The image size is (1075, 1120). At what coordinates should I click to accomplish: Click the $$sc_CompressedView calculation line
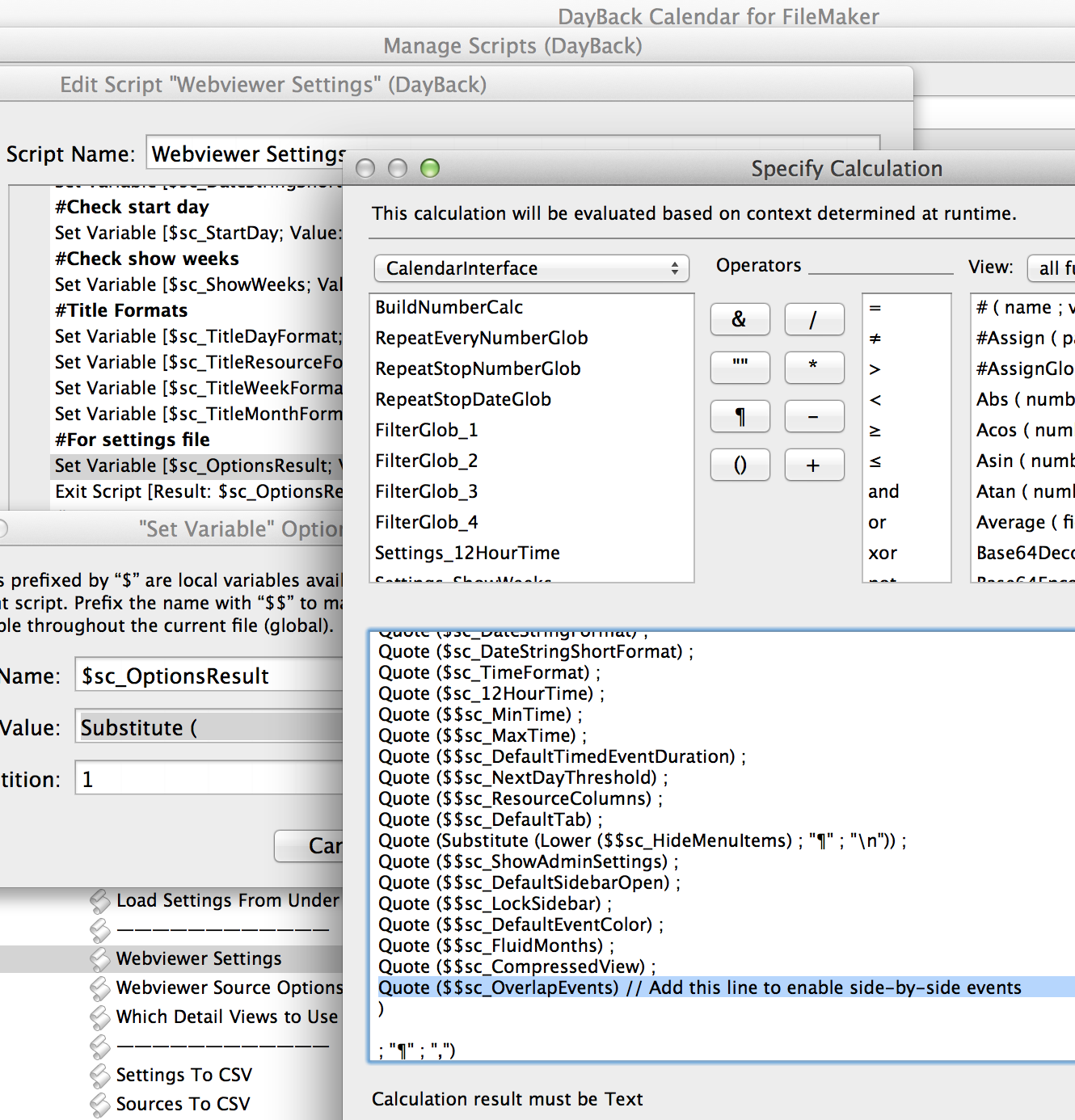(x=517, y=966)
